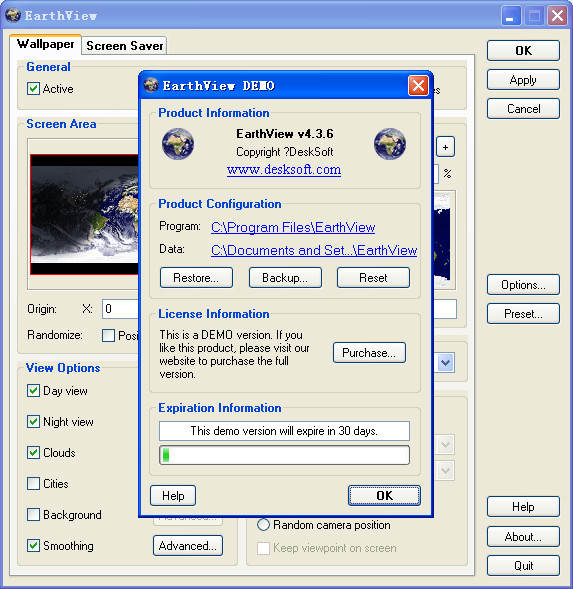
Task: Open the blue dropdown arrow right of the dialog
Action: (446, 362)
